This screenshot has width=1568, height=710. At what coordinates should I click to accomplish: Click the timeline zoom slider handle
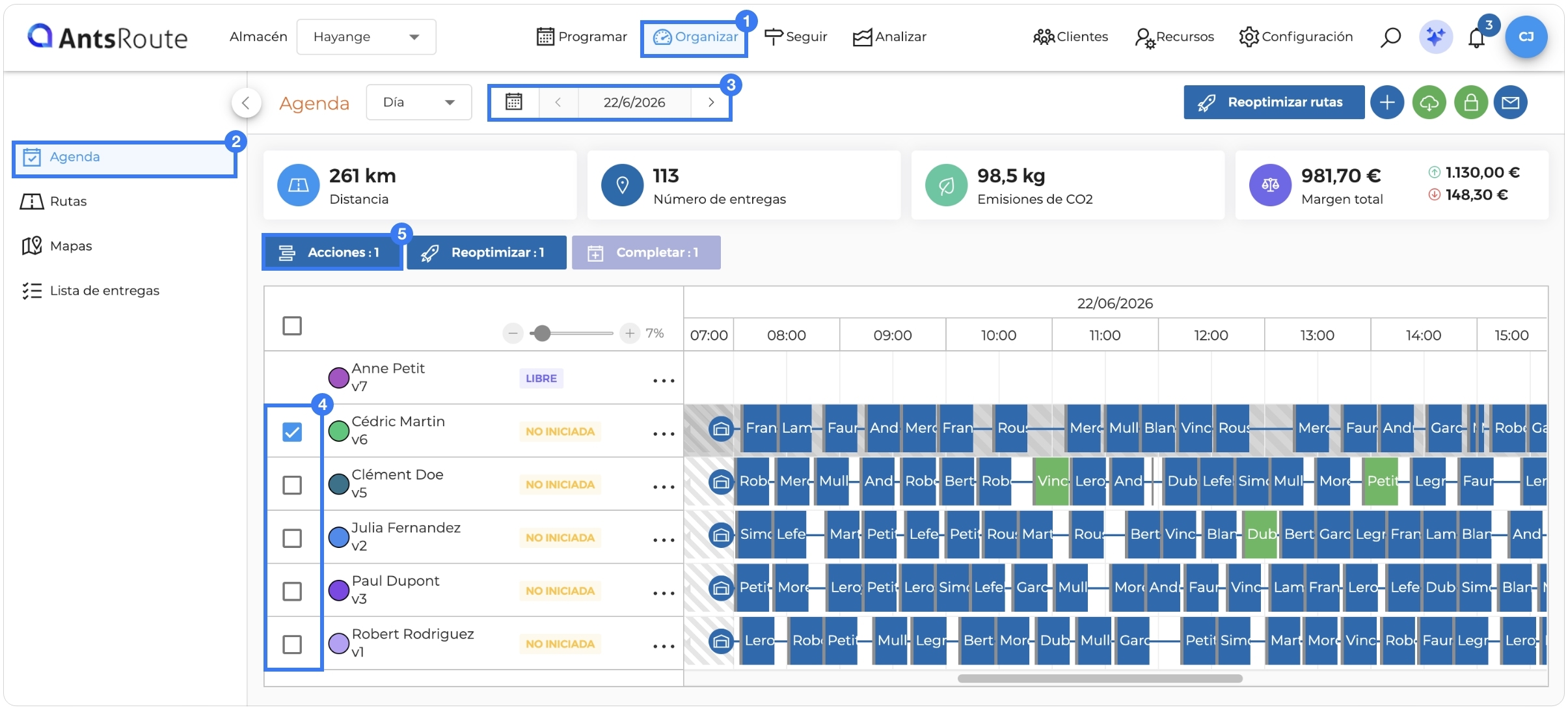coord(541,333)
